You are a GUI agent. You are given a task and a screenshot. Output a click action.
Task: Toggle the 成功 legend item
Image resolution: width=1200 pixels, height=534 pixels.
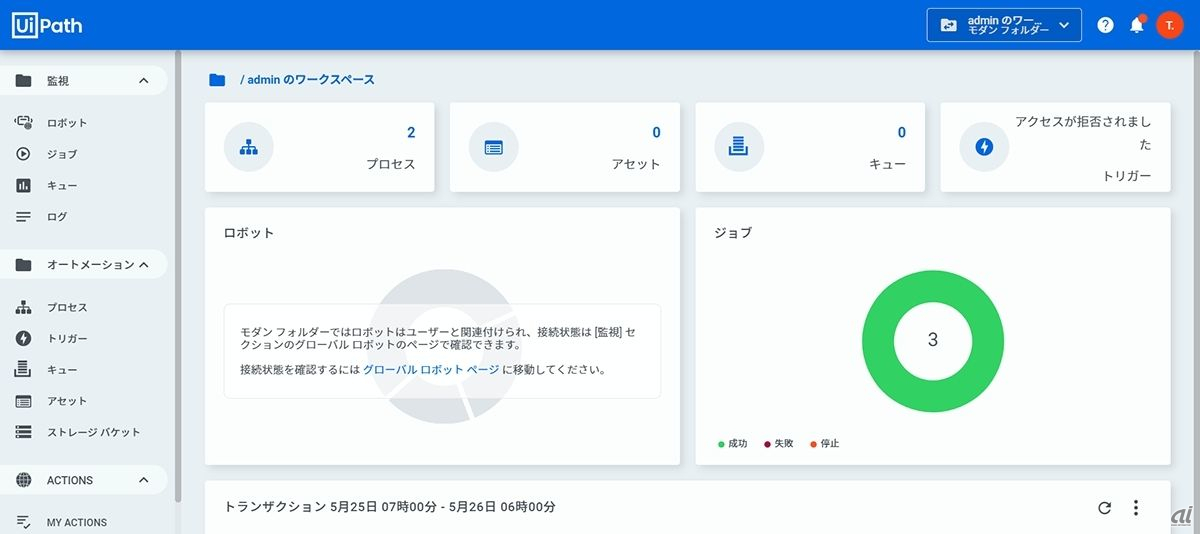coord(733,443)
